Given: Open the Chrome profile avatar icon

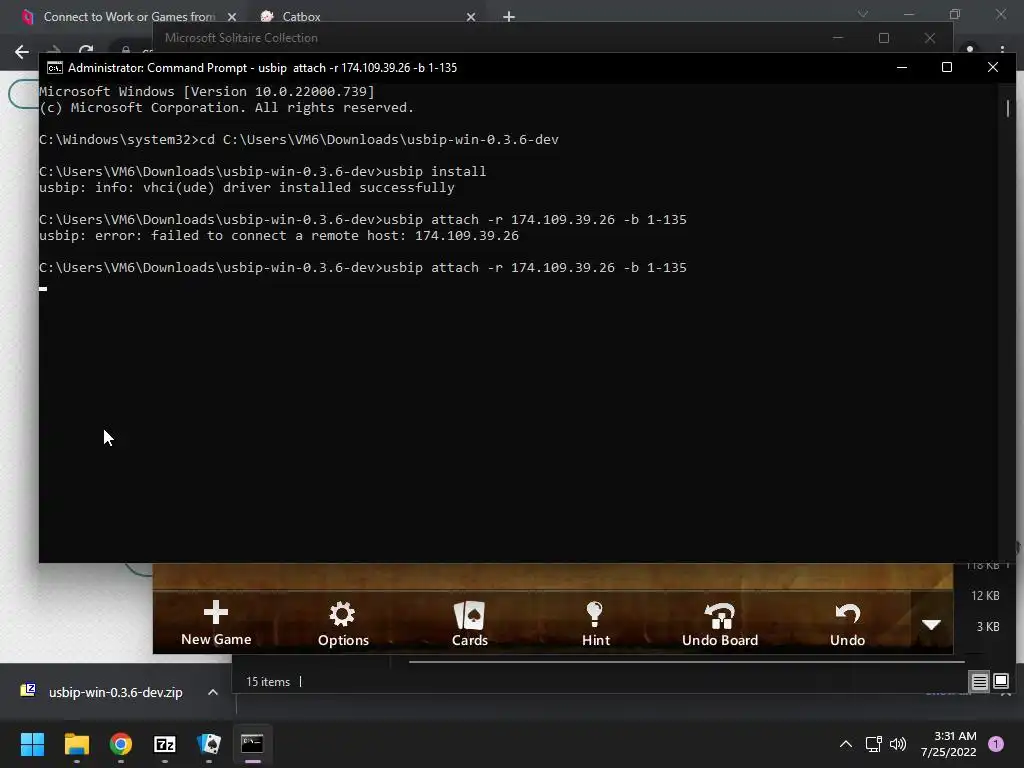Looking at the screenshot, I should (x=970, y=50).
